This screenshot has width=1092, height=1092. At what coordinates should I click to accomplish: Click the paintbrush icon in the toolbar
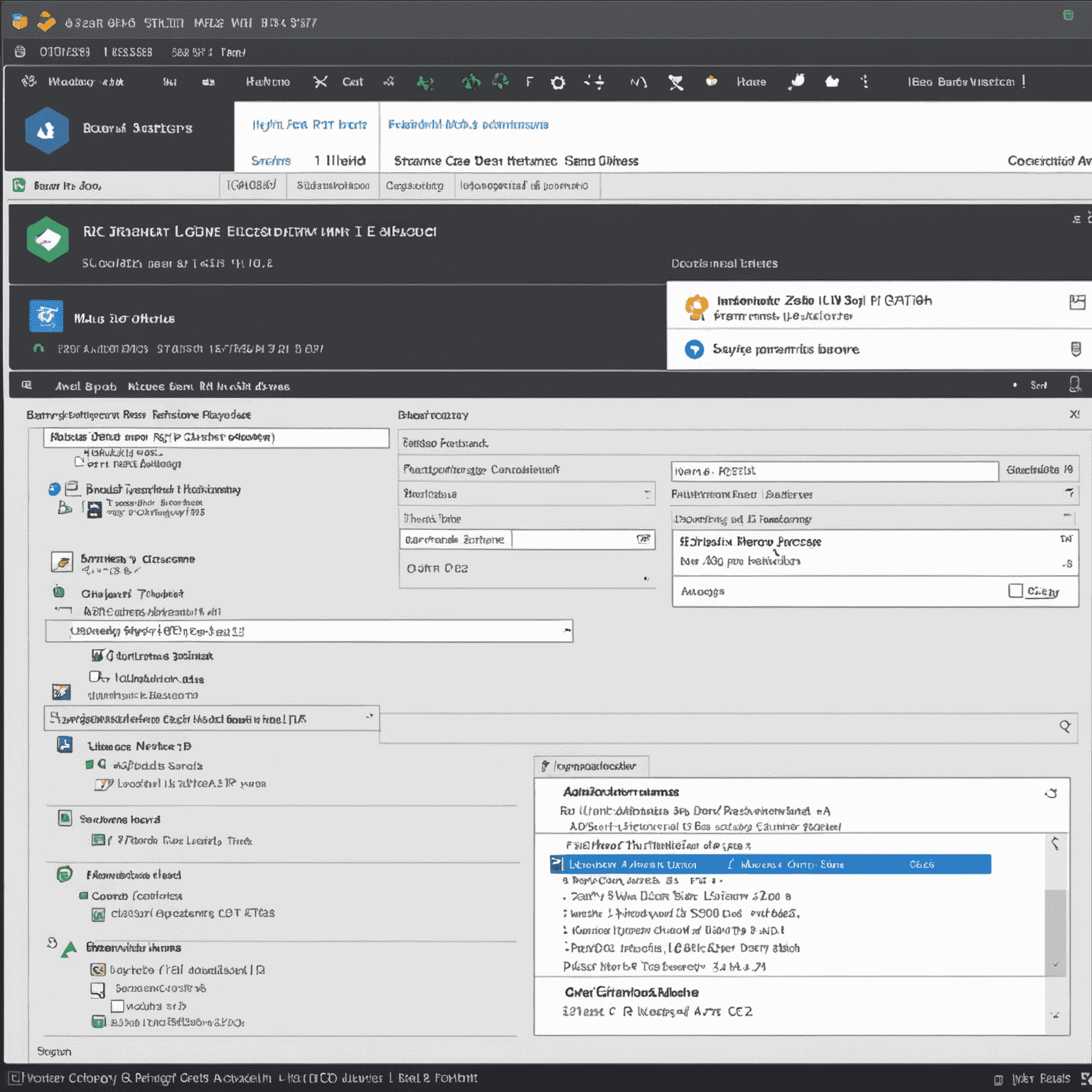point(797,81)
